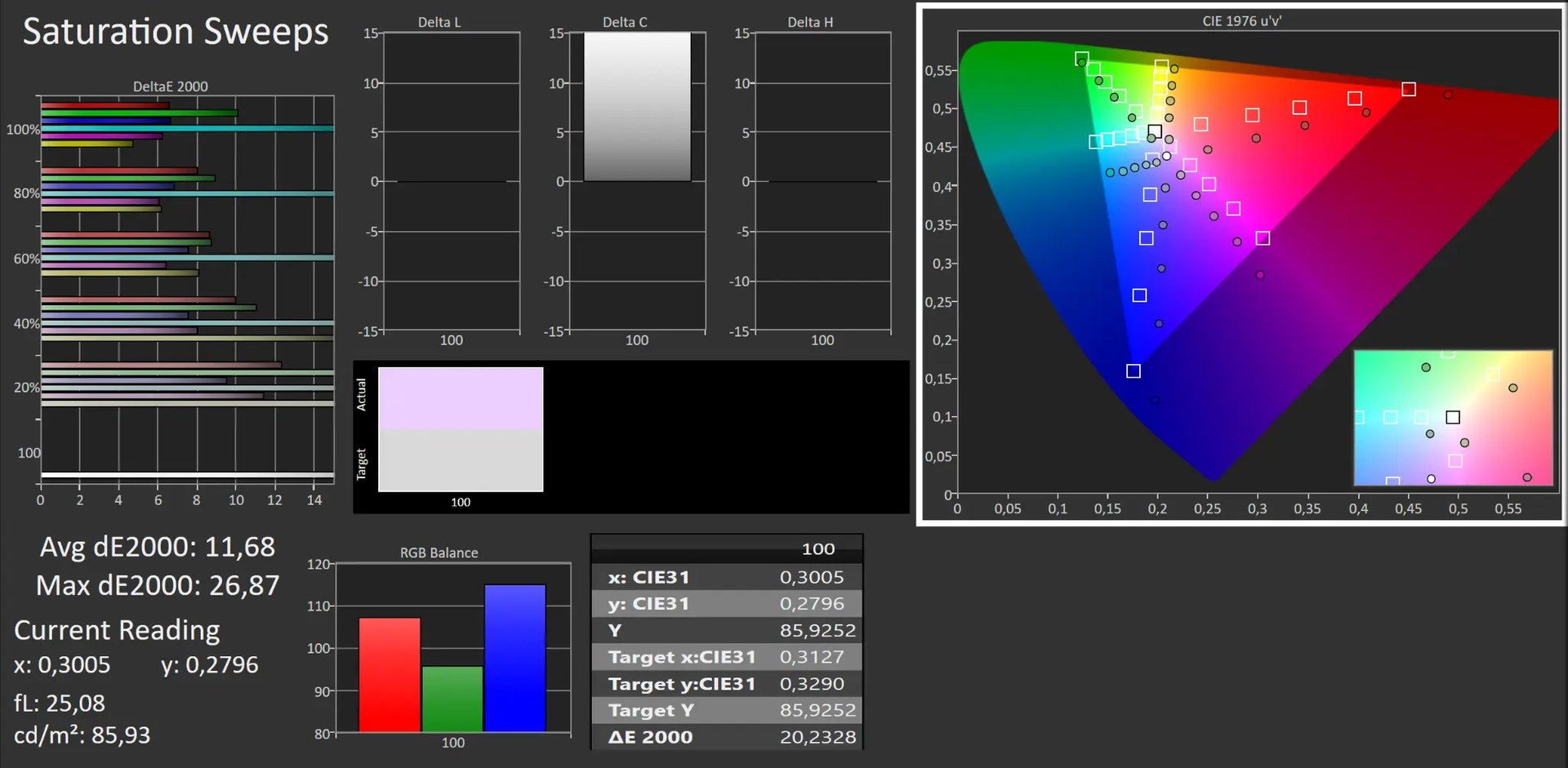
Task: Click the Saturation Sweeps title
Action: click(x=176, y=32)
